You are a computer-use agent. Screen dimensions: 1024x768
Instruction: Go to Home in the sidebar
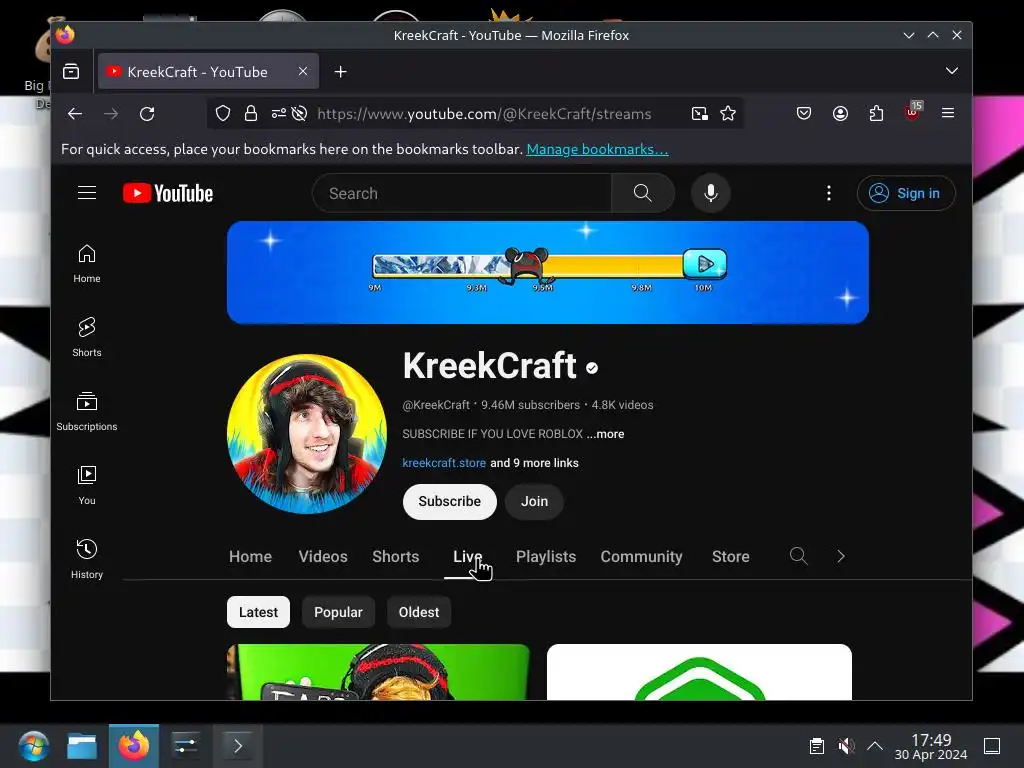87,263
